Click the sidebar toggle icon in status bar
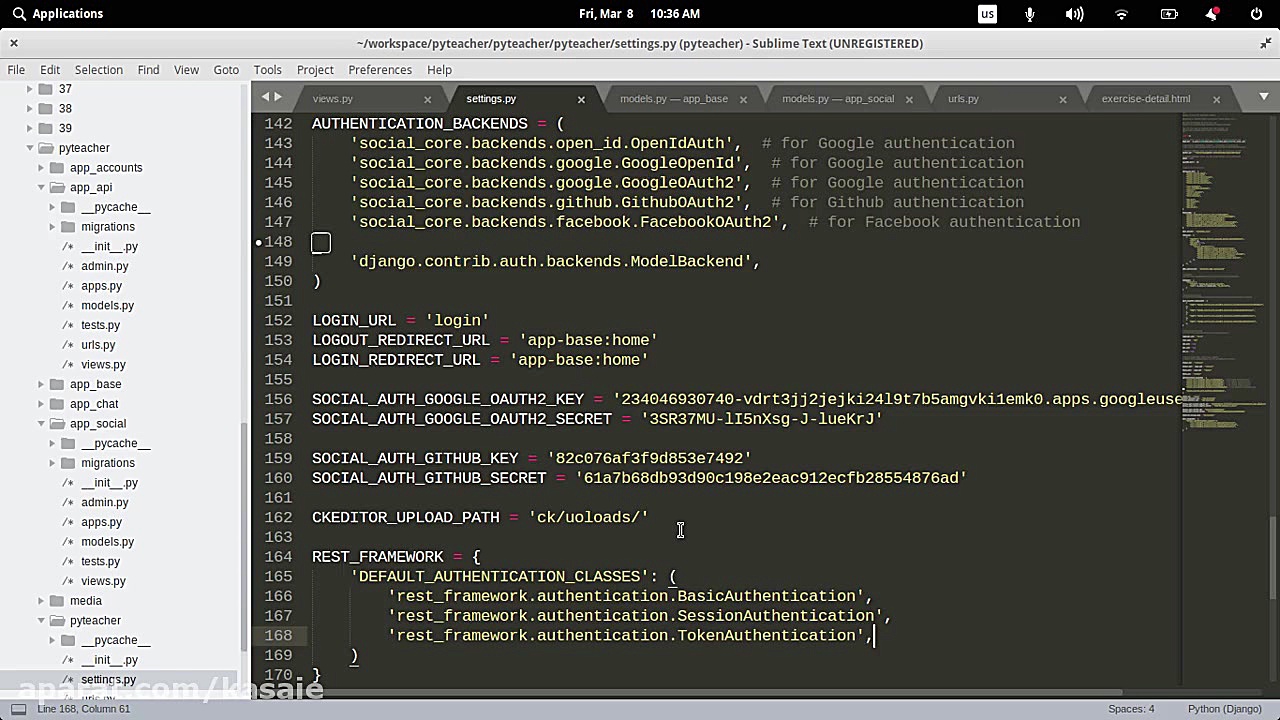Screen dimensions: 1280x720 18,709
